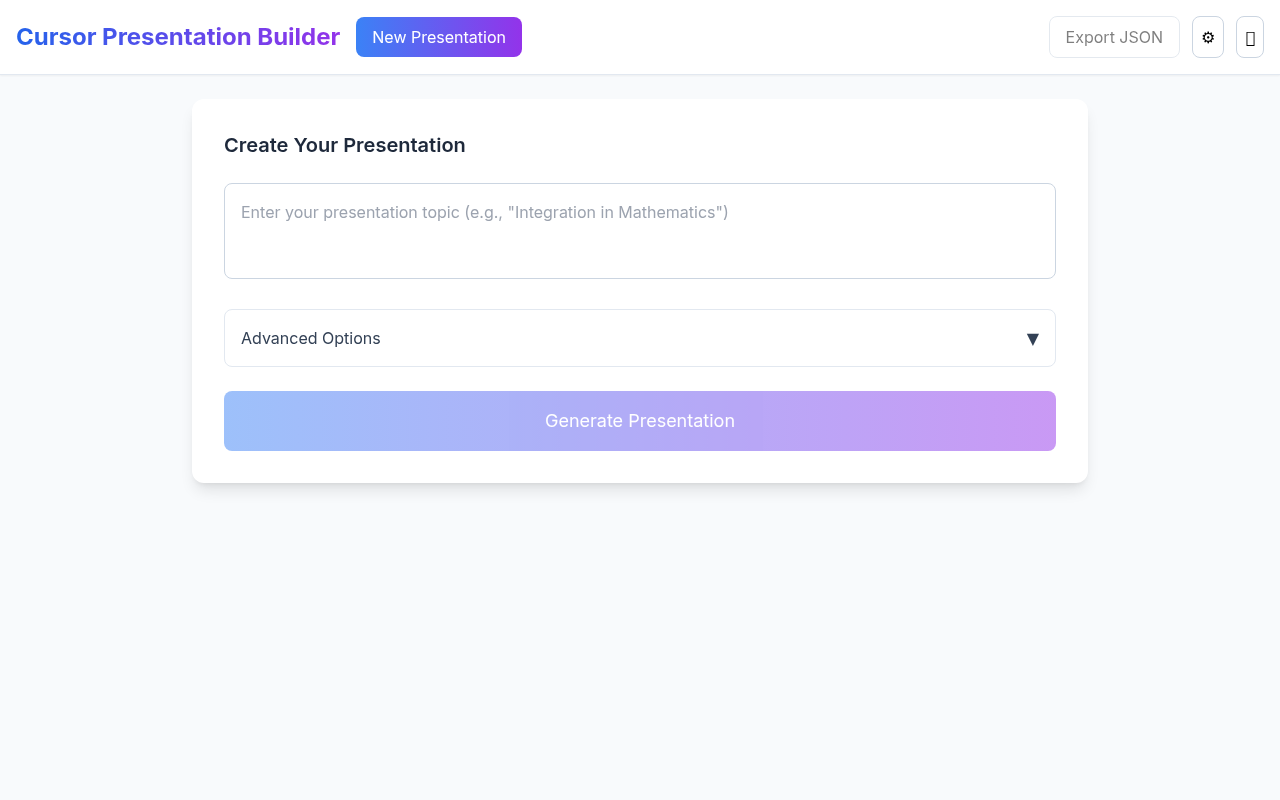This screenshot has height=800, width=1280.
Task: Open settings via the gear icon
Action: coord(1208,37)
